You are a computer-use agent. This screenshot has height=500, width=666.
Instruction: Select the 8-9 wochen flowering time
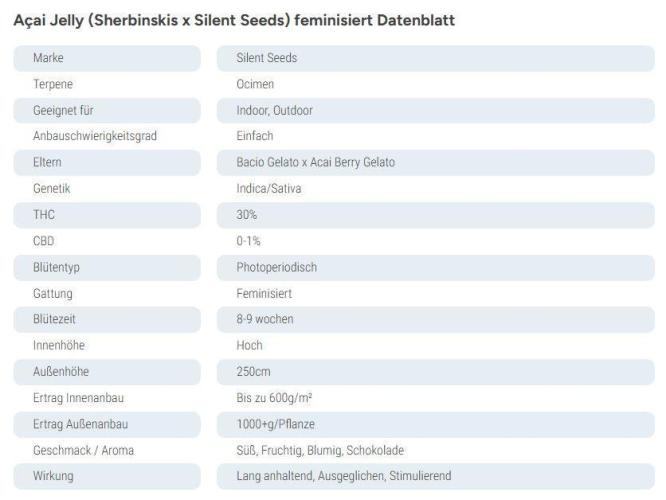tap(265, 319)
